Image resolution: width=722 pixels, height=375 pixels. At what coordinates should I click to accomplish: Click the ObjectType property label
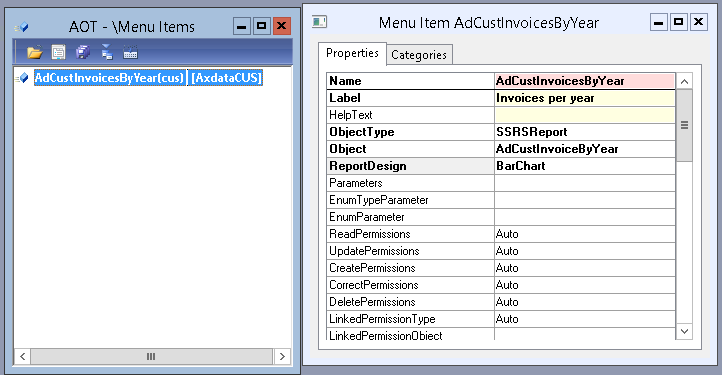[x=361, y=132]
